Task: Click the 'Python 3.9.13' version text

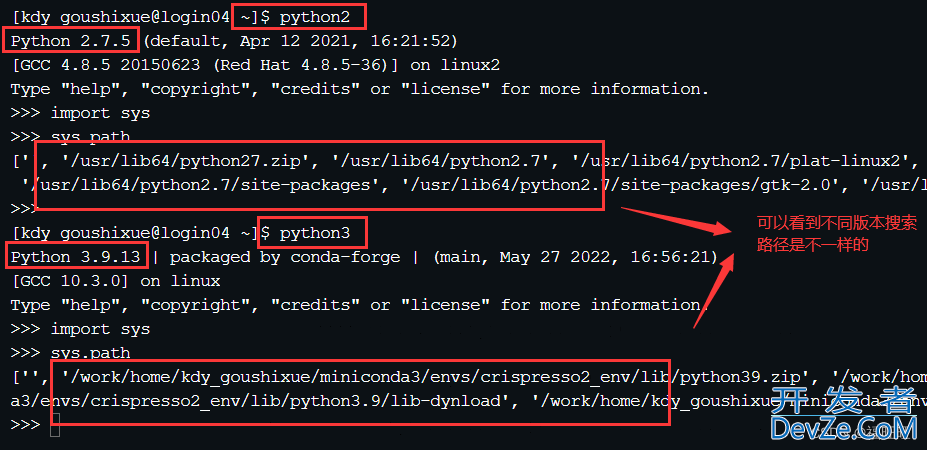Action: pyautogui.click(x=76, y=257)
